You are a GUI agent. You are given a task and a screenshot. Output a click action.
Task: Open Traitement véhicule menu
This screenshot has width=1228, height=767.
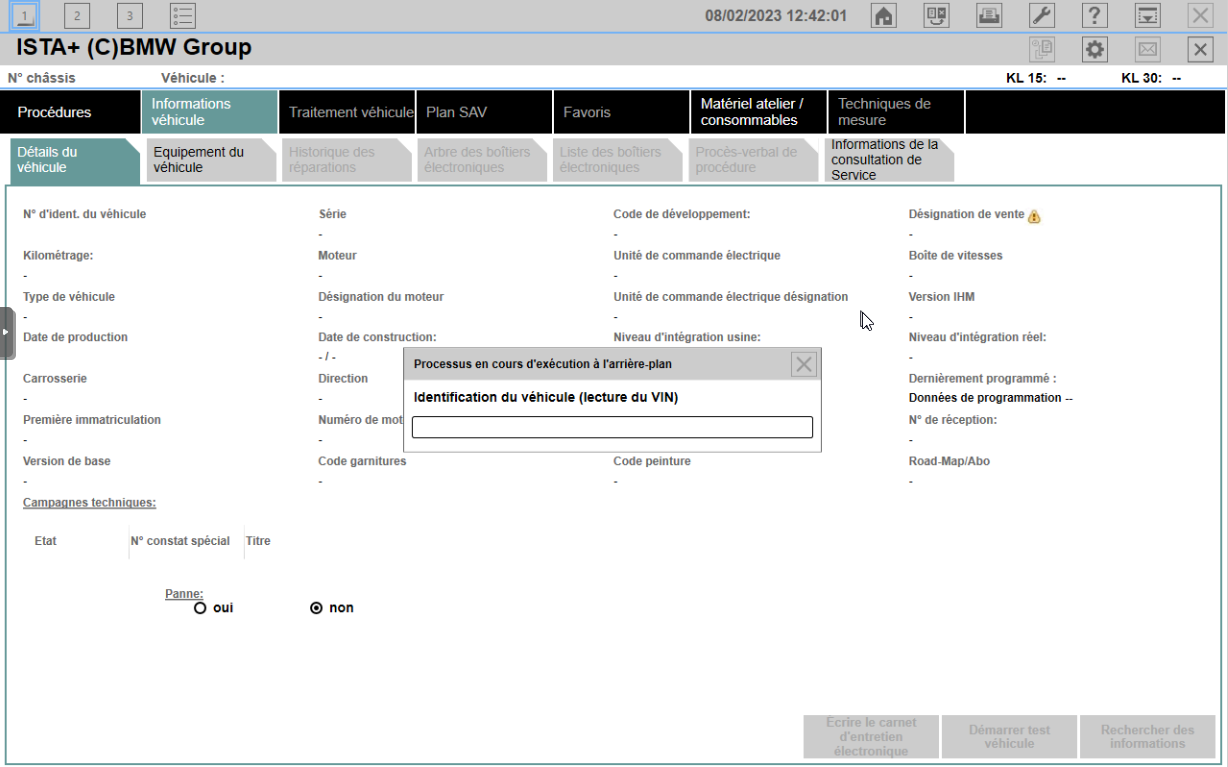pos(346,112)
